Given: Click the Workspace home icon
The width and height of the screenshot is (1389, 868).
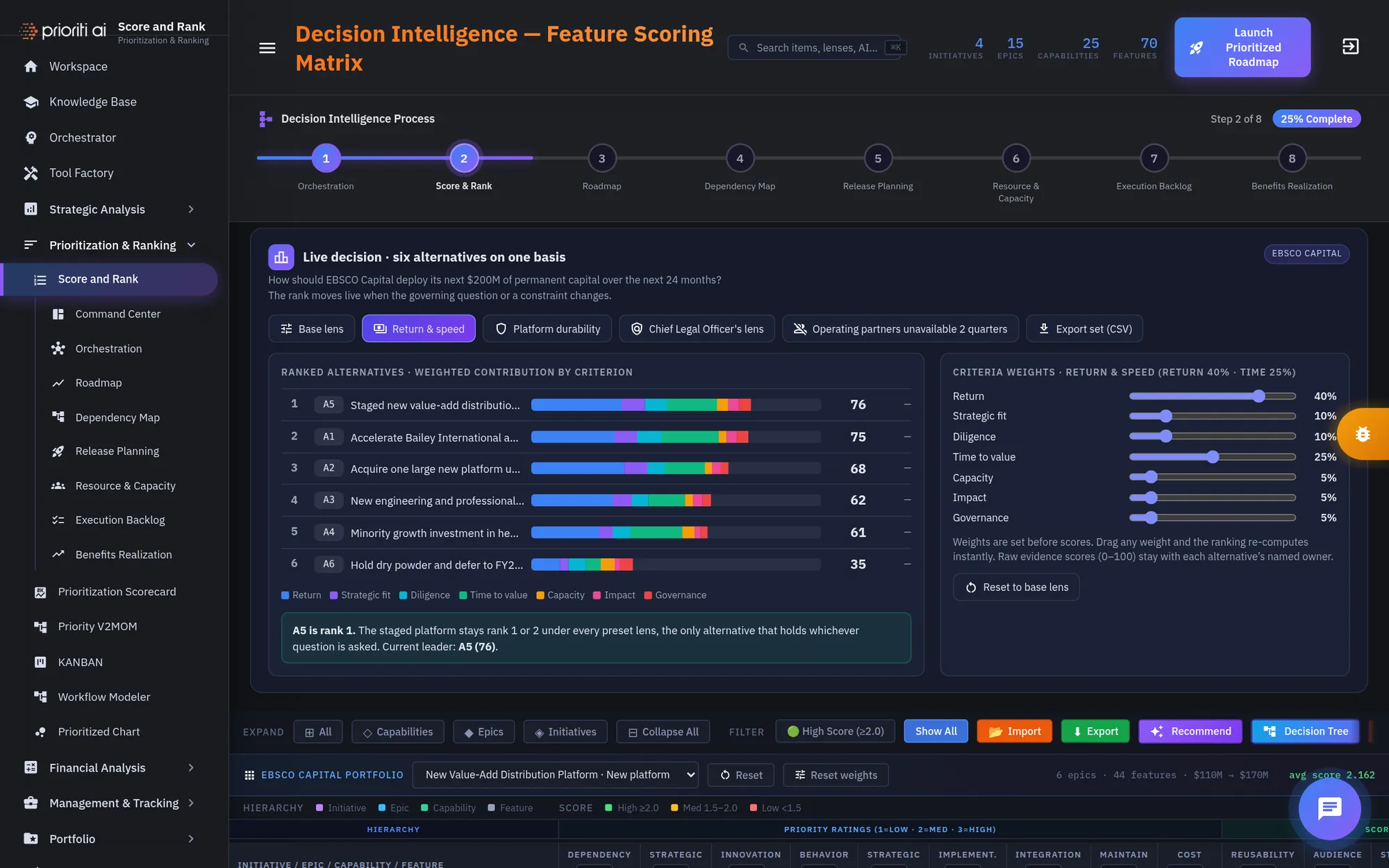Looking at the screenshot, I should [31, 67].
